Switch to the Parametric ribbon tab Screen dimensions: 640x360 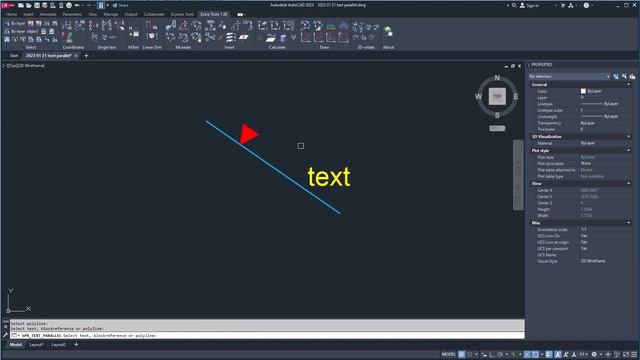[72, 14]
